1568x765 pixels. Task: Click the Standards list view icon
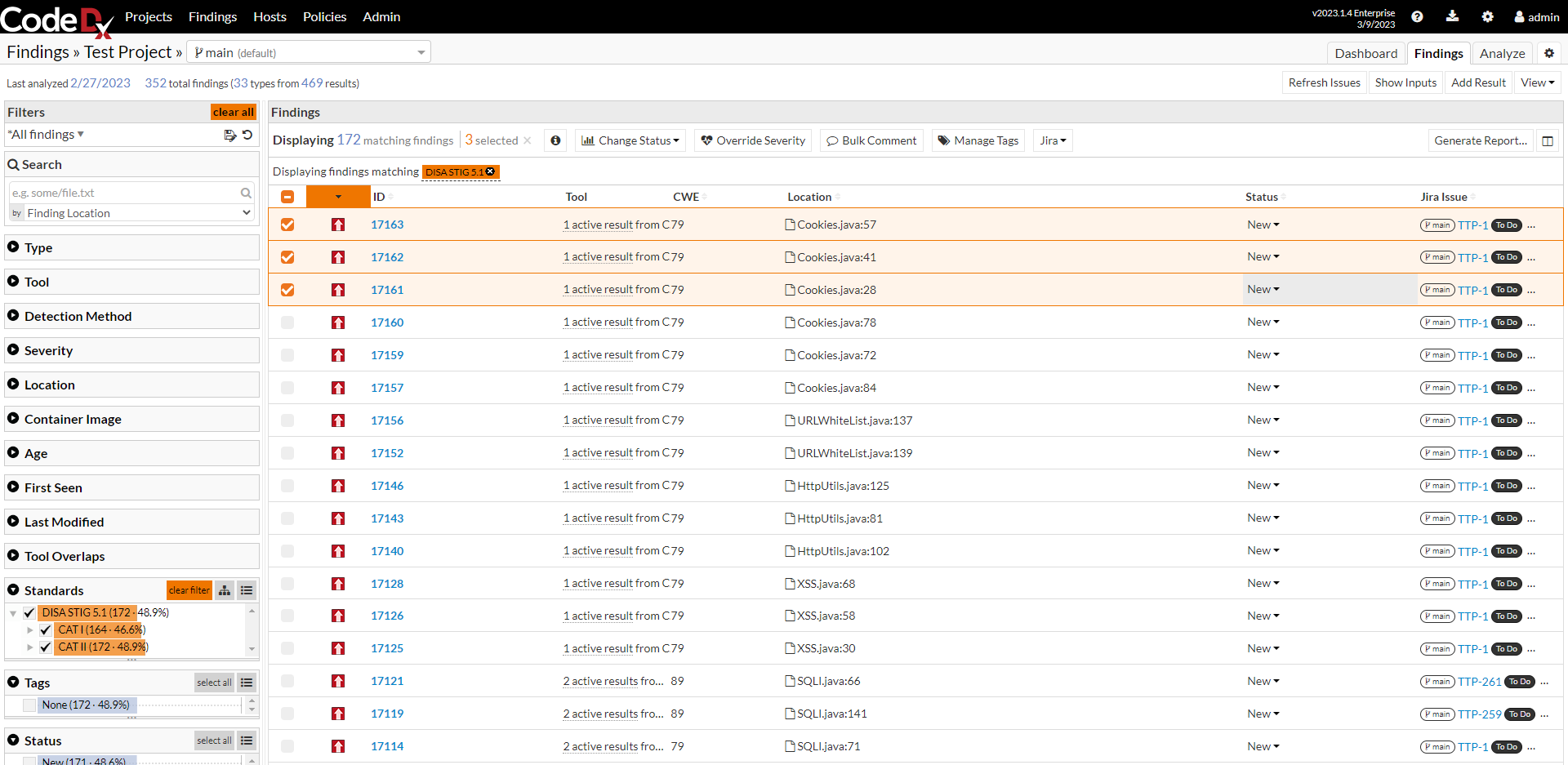(x=247, y=590)
